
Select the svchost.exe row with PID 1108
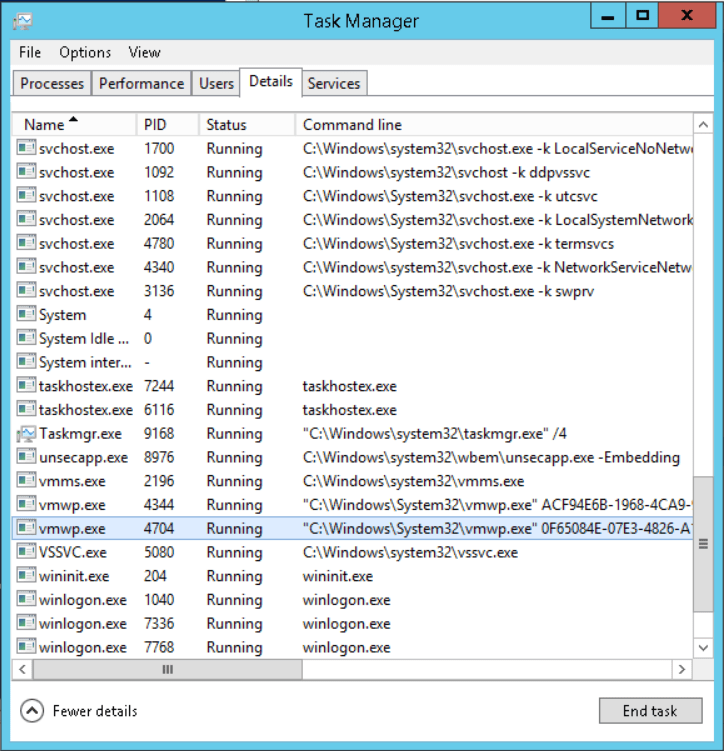click(x=352, y=196)
